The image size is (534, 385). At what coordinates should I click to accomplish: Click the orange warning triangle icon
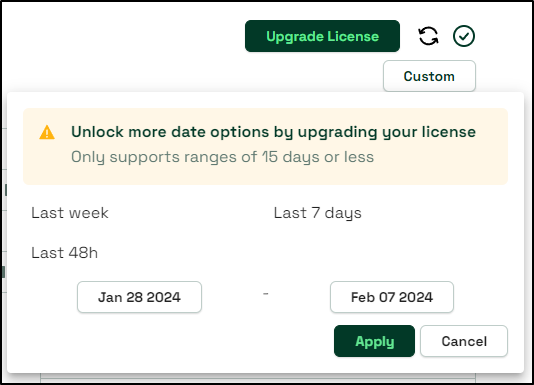click(47, 133)
